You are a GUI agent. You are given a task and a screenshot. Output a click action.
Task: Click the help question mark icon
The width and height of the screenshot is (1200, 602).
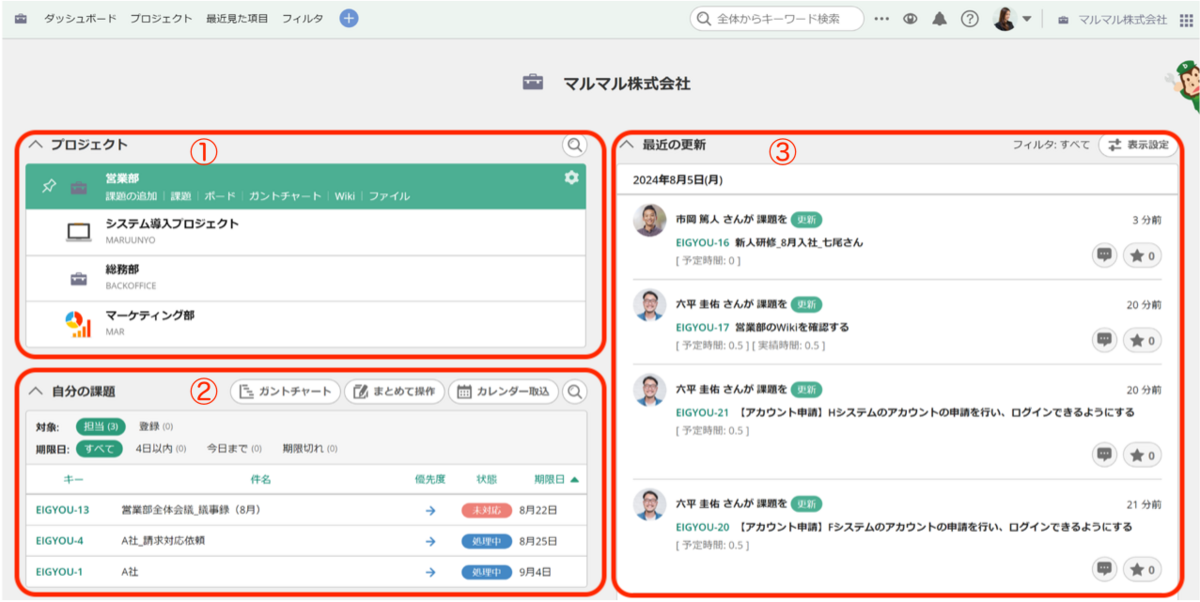click(970, 17)
